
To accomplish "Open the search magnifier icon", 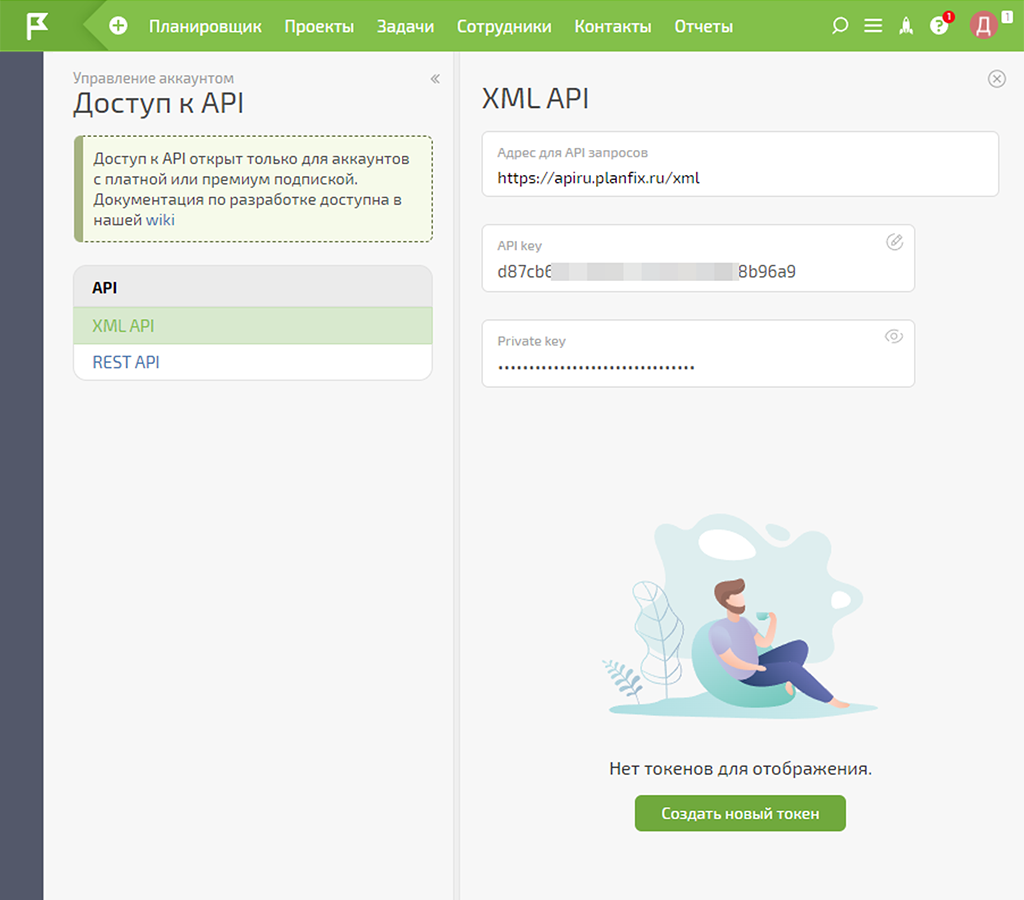I will point(840,26).
